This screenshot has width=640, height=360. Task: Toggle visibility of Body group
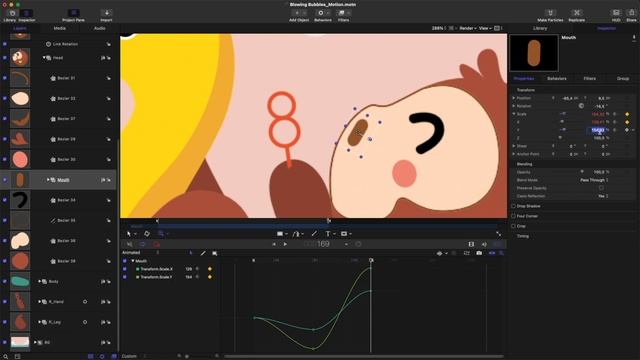5,281
